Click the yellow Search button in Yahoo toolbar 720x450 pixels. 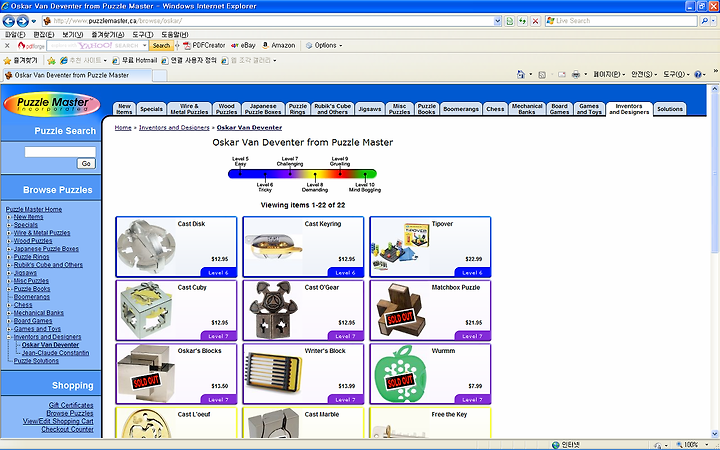coord(161,45)
